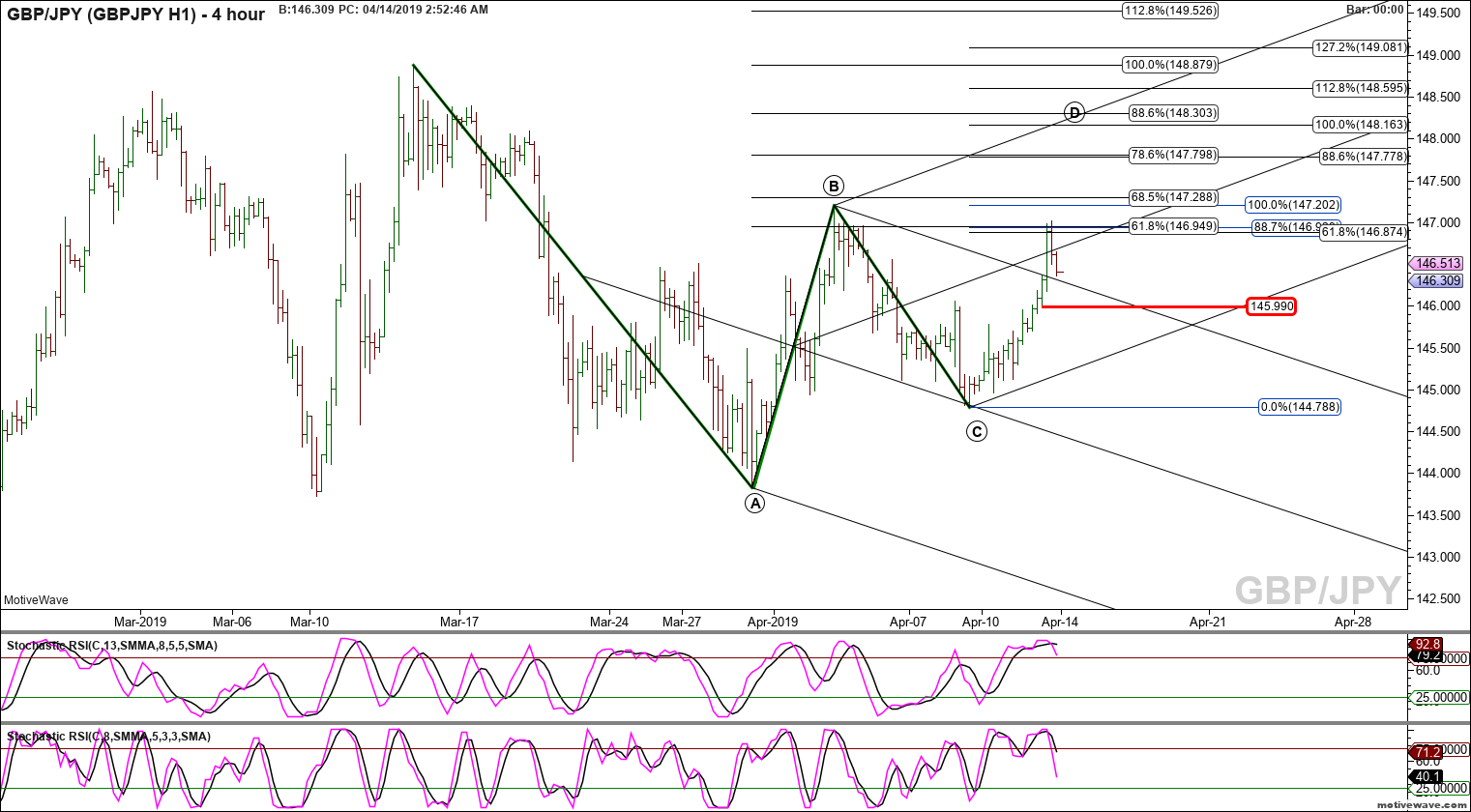1471x812 pixels.
Task: Select the 68.5%(147.288) Fibonacci label
Action: 1173,198
